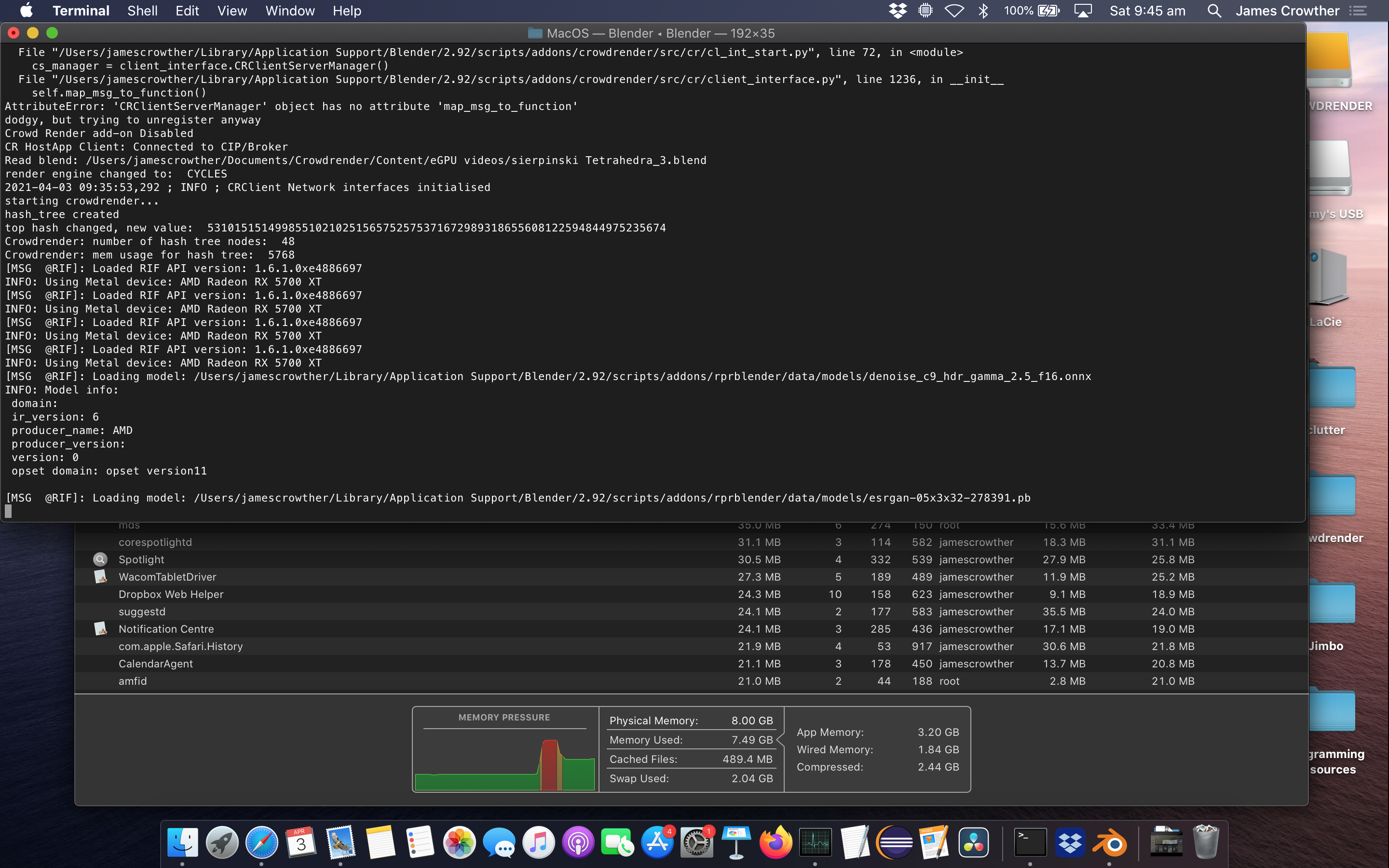Open Spotlight search in the menu bar
The image size is (1389, 868).
pos(1214,10)
